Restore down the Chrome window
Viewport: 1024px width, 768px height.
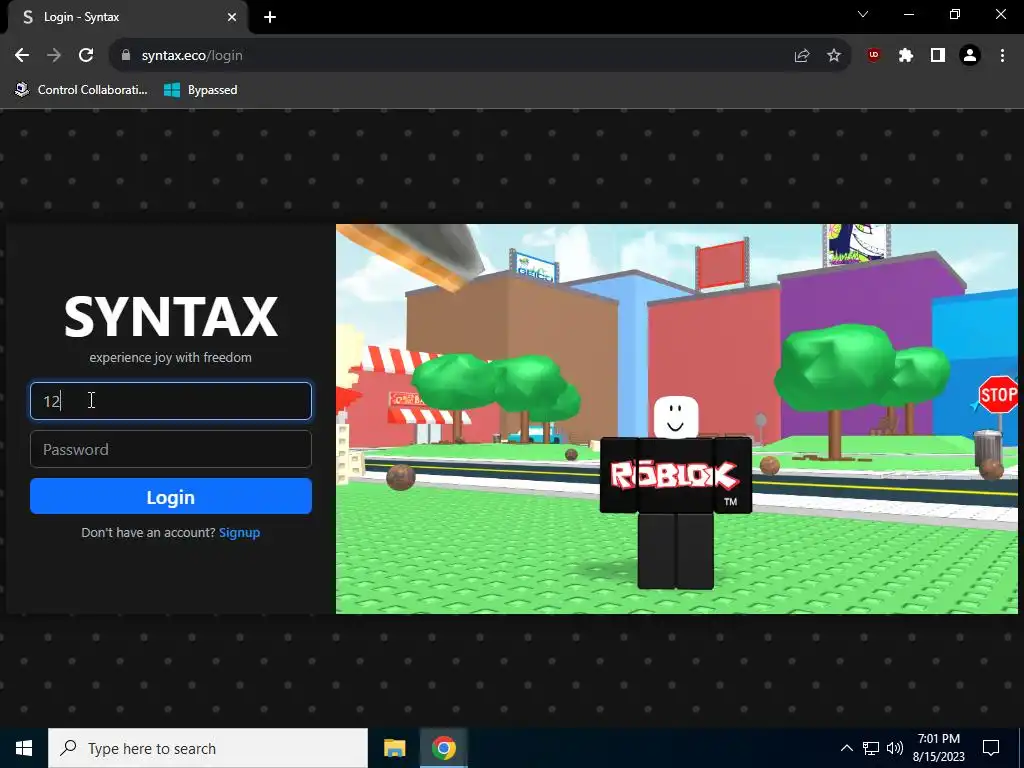click(955, 14)
